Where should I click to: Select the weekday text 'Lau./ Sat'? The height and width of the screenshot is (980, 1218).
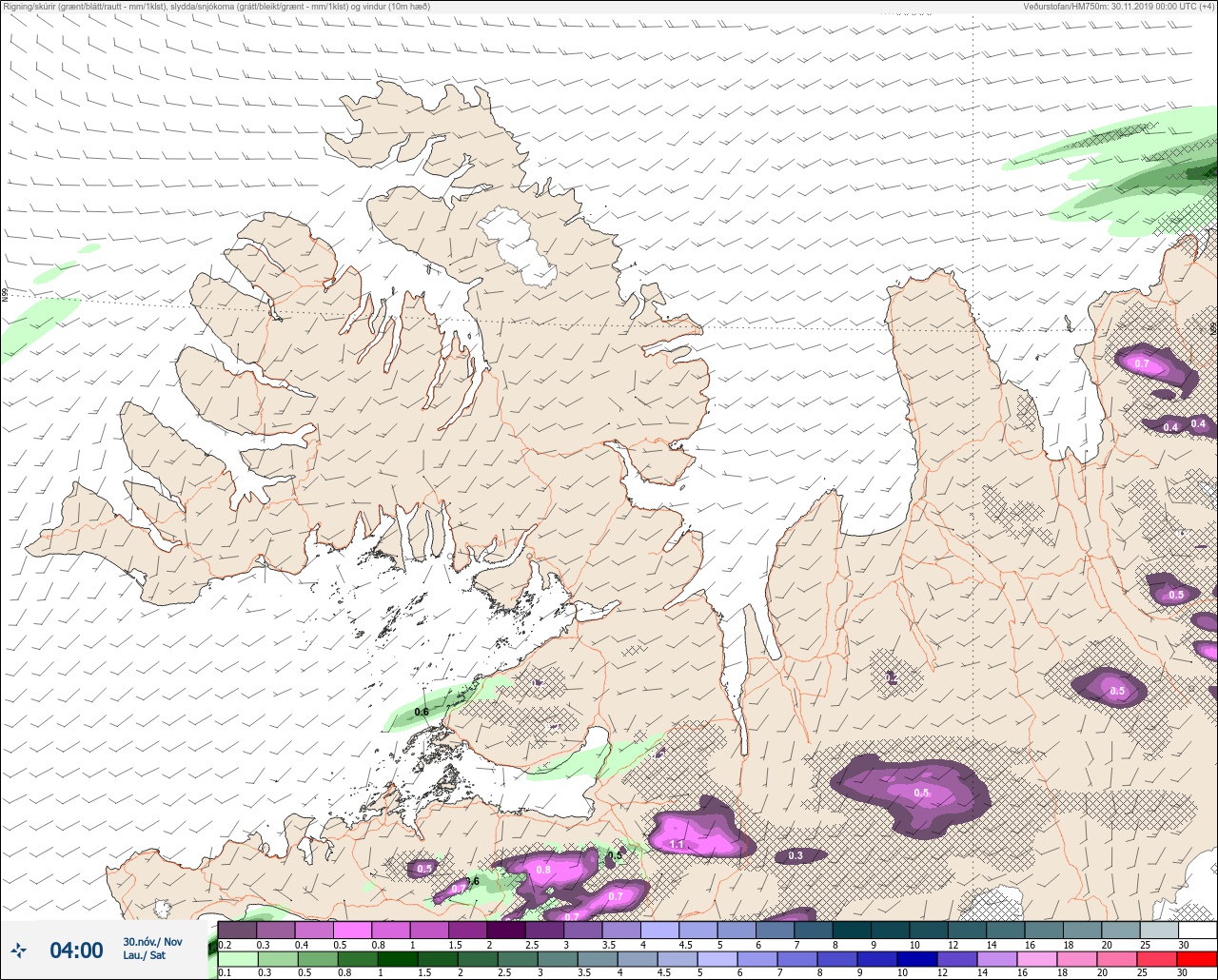[x=144, y=955]
